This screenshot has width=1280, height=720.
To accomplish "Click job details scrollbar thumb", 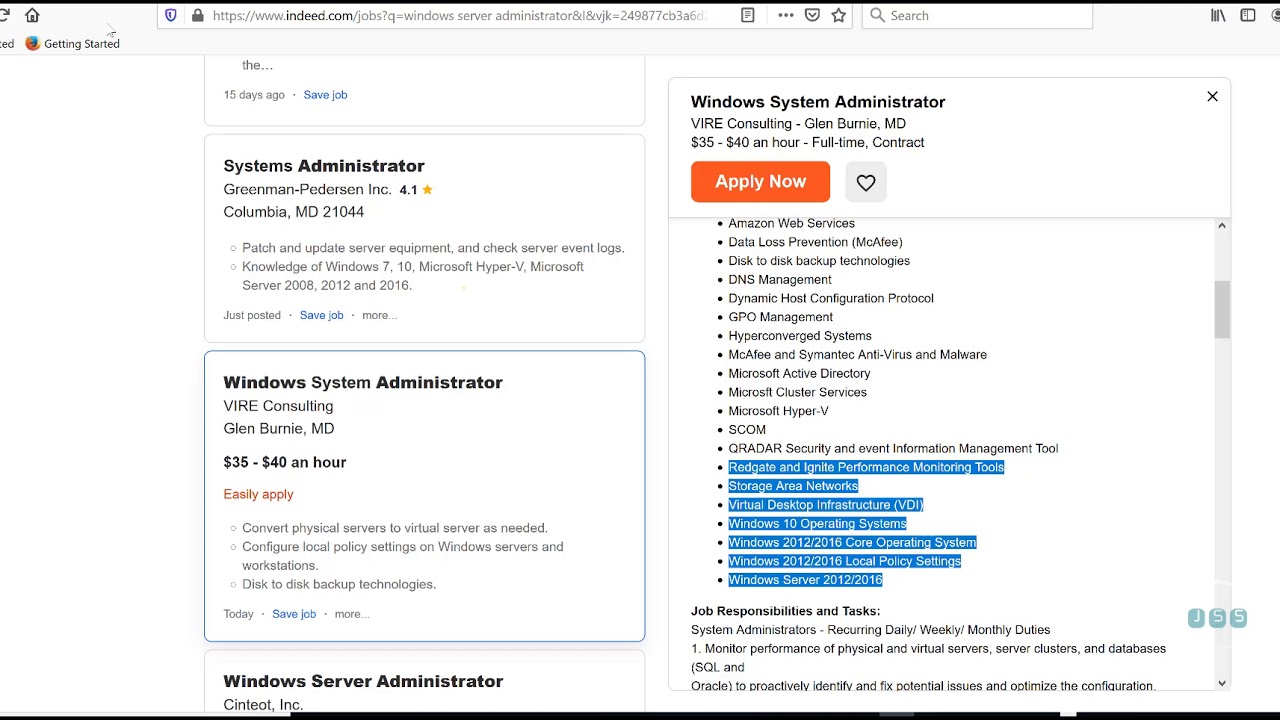I will click(1221, 310).
